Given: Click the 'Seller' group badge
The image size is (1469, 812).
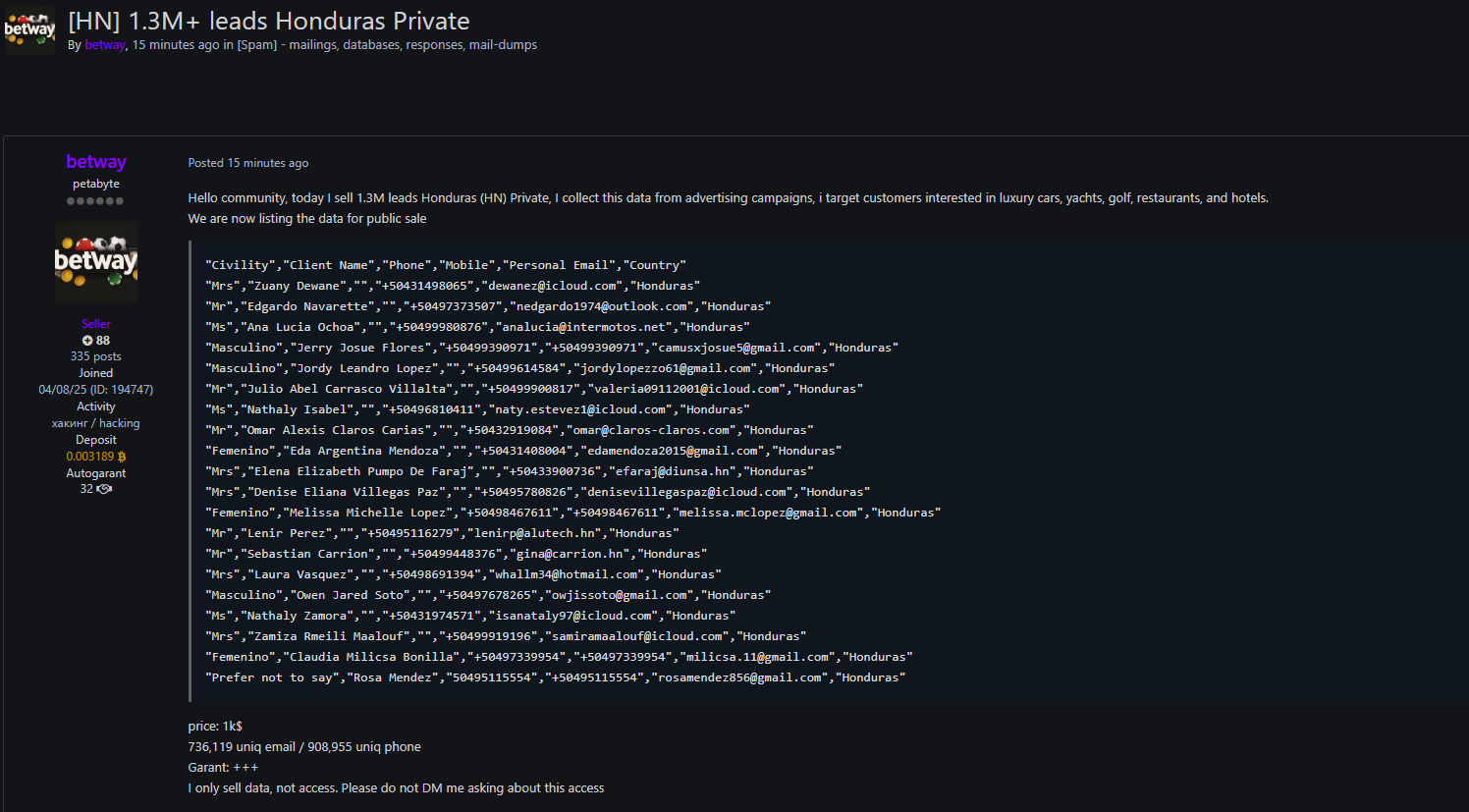Looking at the screenshot, I should [x=96, y=324].
